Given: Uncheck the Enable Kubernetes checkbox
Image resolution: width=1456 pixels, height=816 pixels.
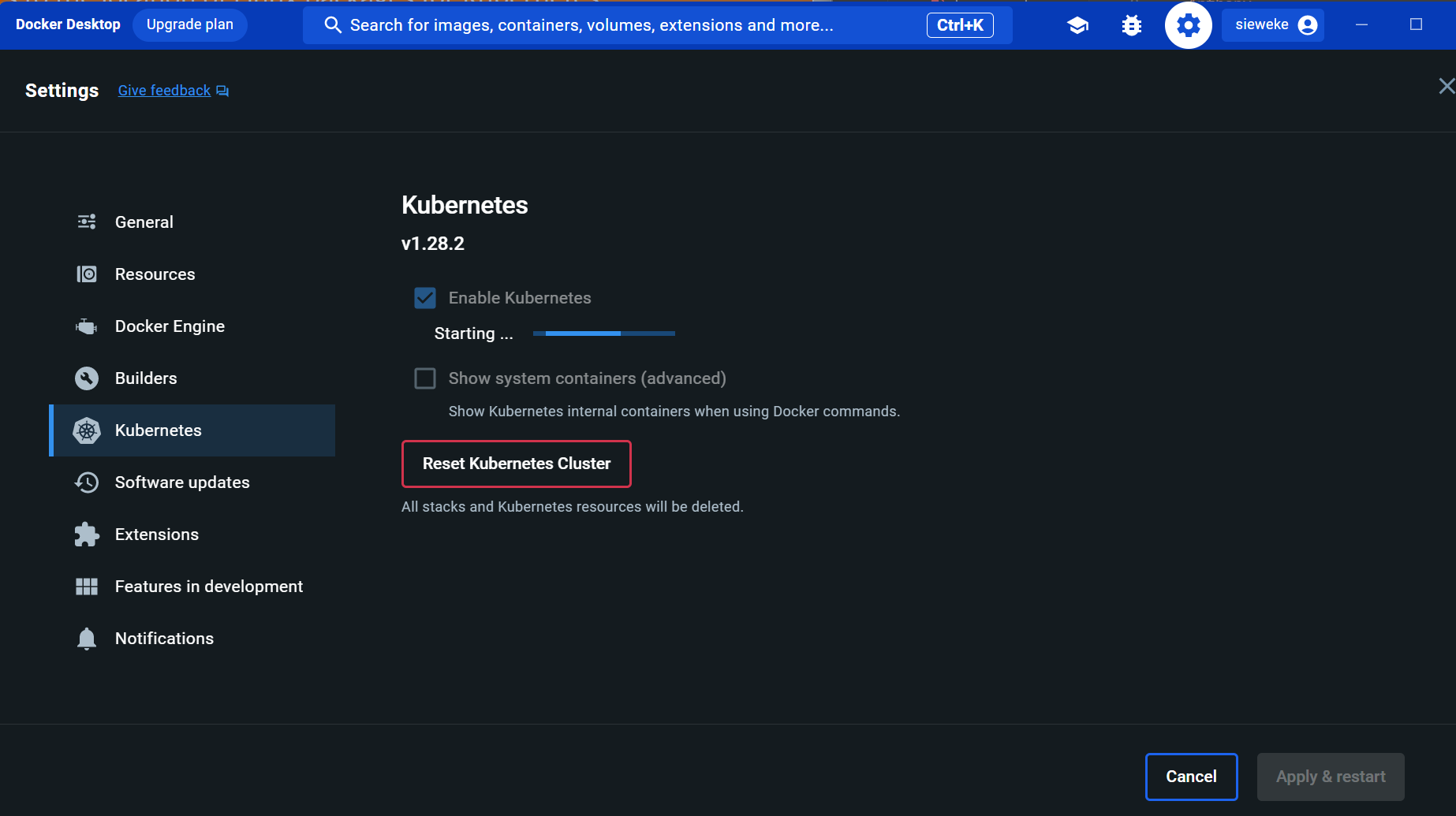Looking at the screenshot, I should [425, 298].
